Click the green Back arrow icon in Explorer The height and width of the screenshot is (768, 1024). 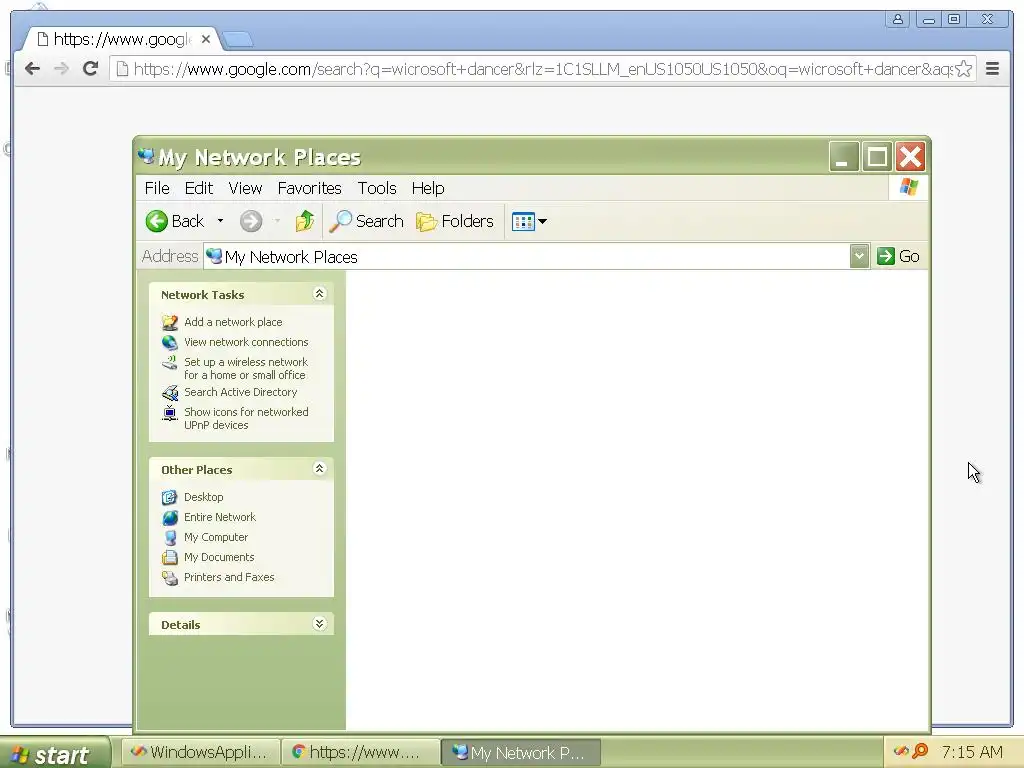(157, 221)
